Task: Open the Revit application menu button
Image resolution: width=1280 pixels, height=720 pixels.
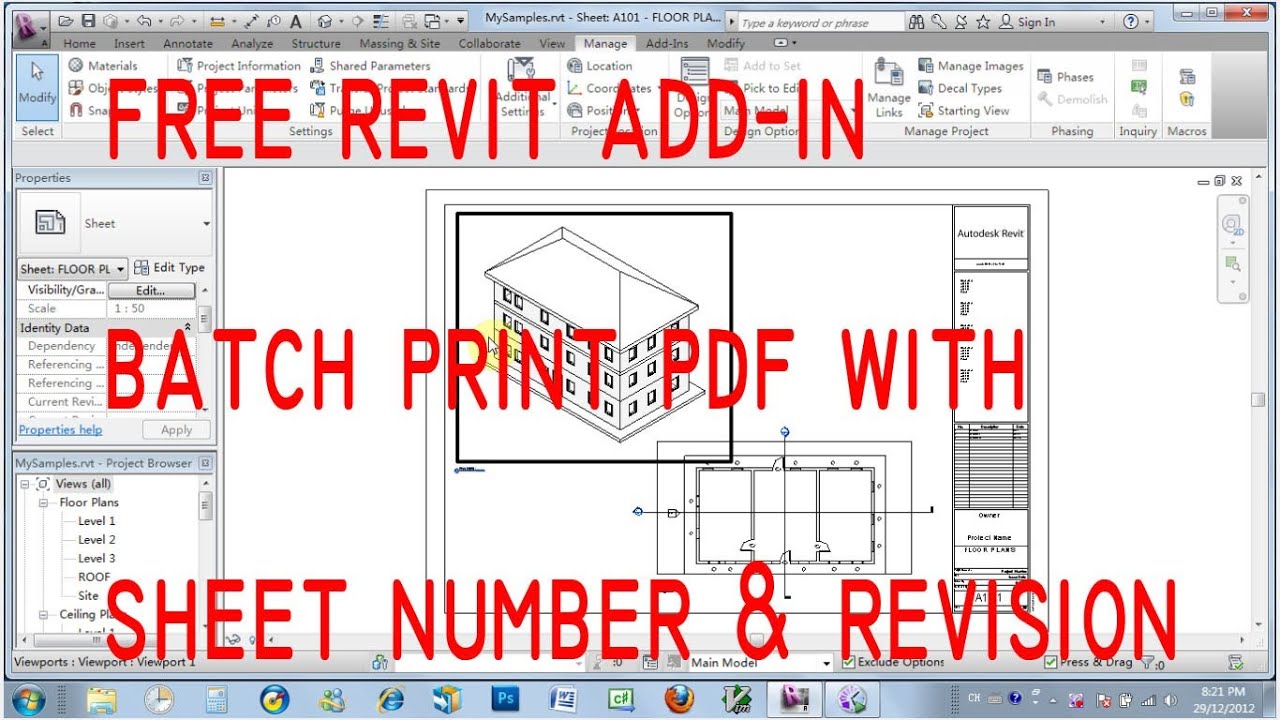Action: (29, 27)
